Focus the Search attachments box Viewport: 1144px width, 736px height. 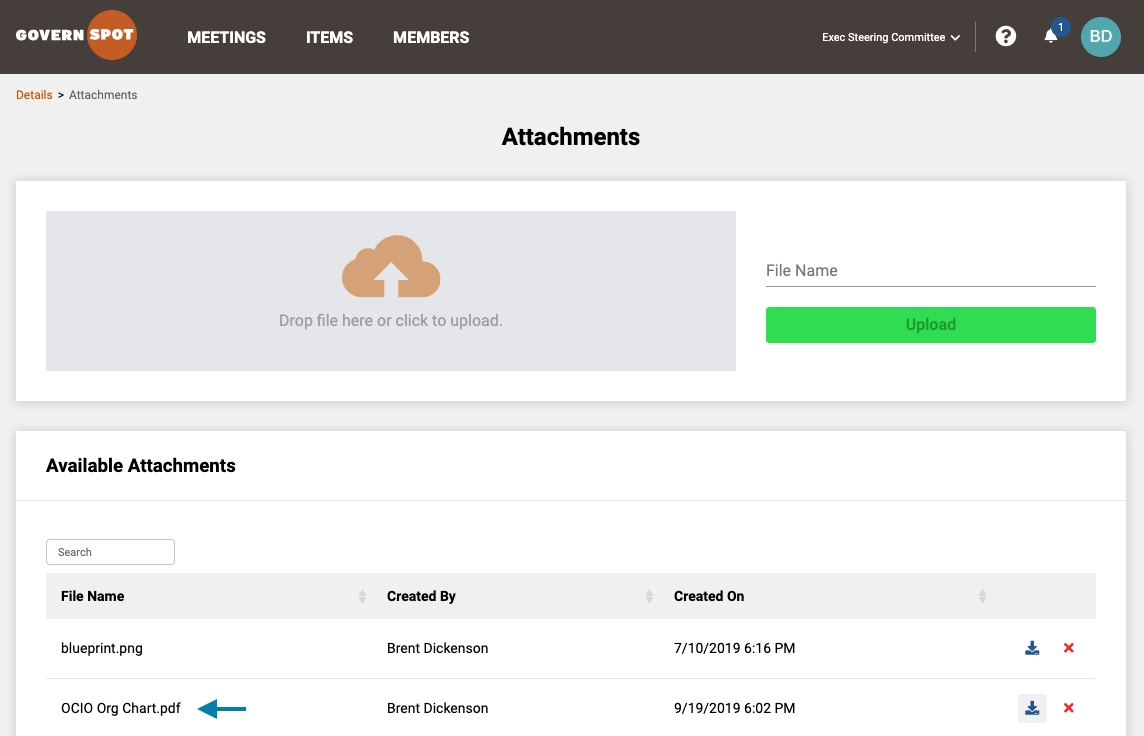tap(110, 552)
